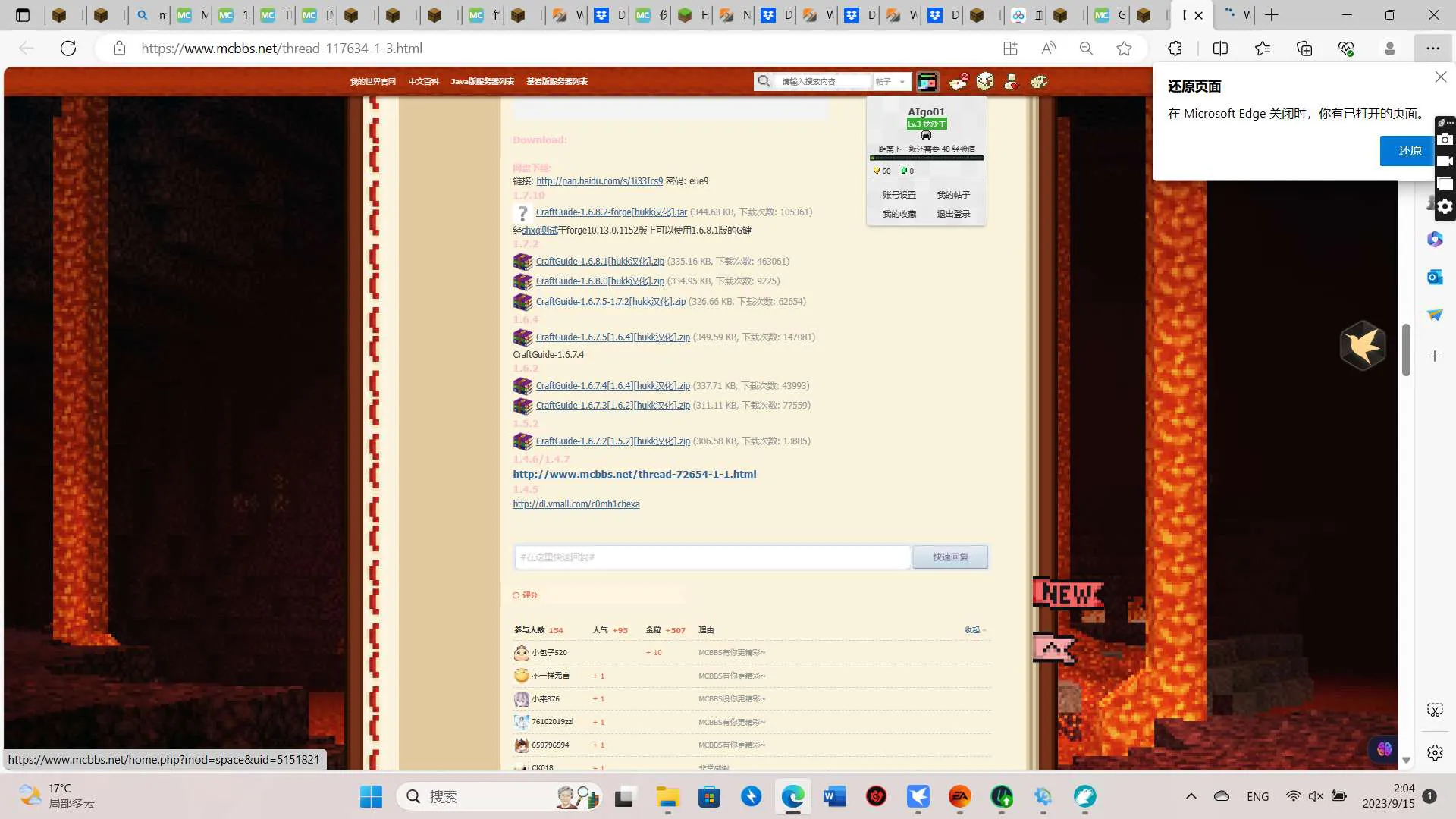1456x819 pixels.
Task: Open 我的收藏 in user popup
Action: (x=899, y=214)
